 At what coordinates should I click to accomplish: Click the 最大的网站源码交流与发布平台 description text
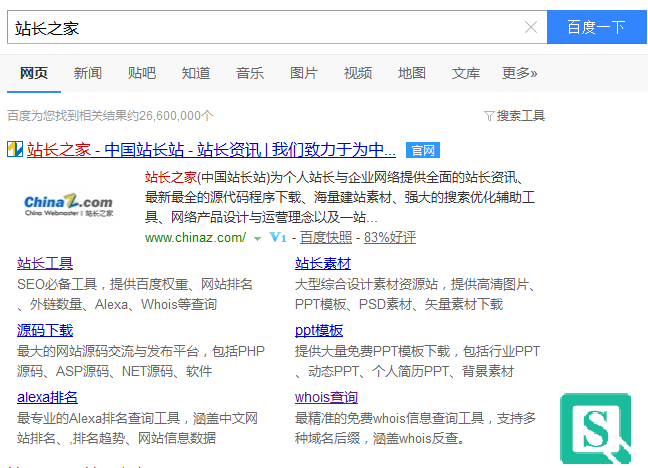coord(141,361)
